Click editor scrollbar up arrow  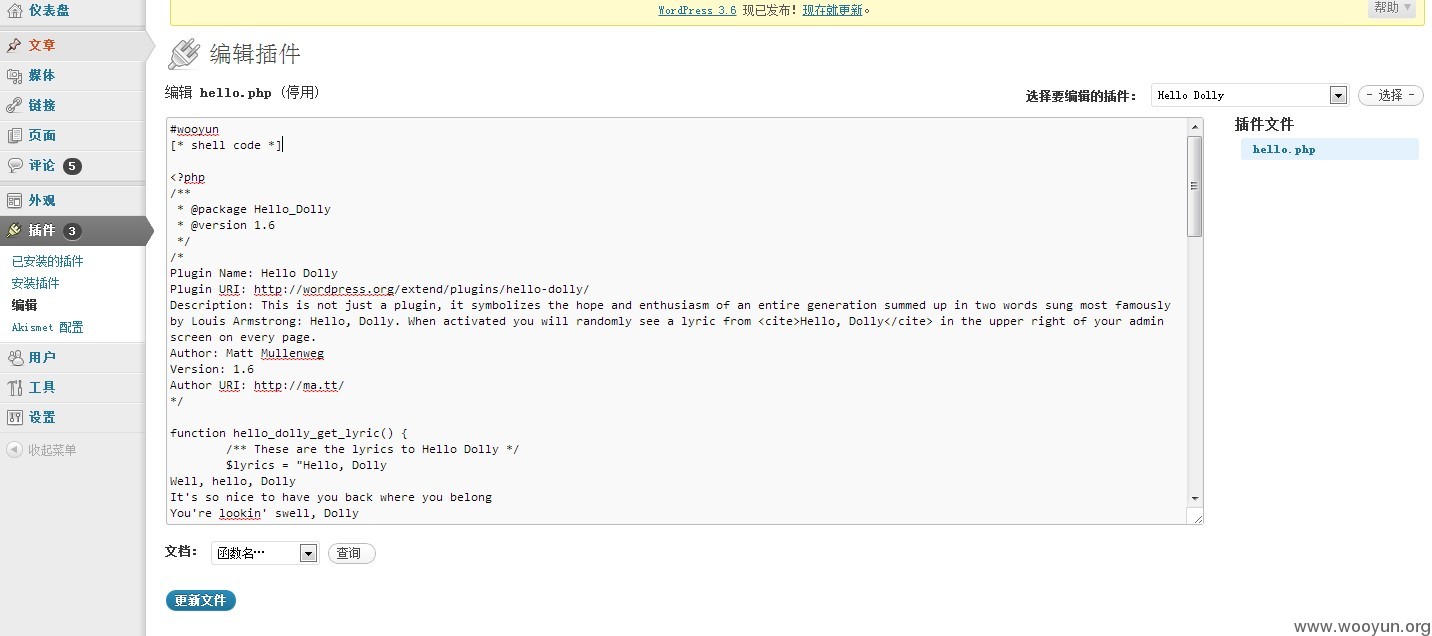coord(1195,126)
